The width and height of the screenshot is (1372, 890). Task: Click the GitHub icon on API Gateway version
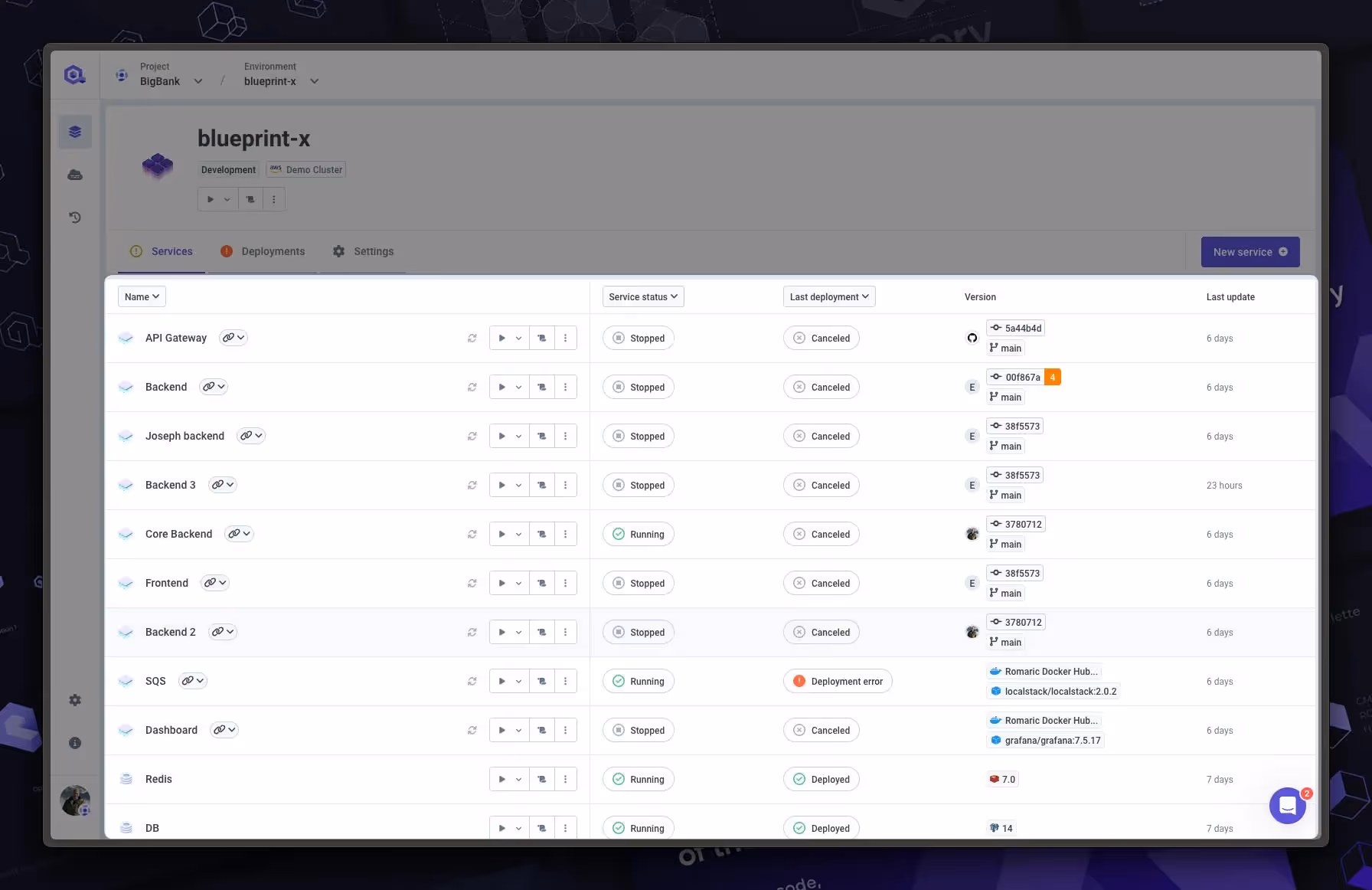tap(972, 337)
